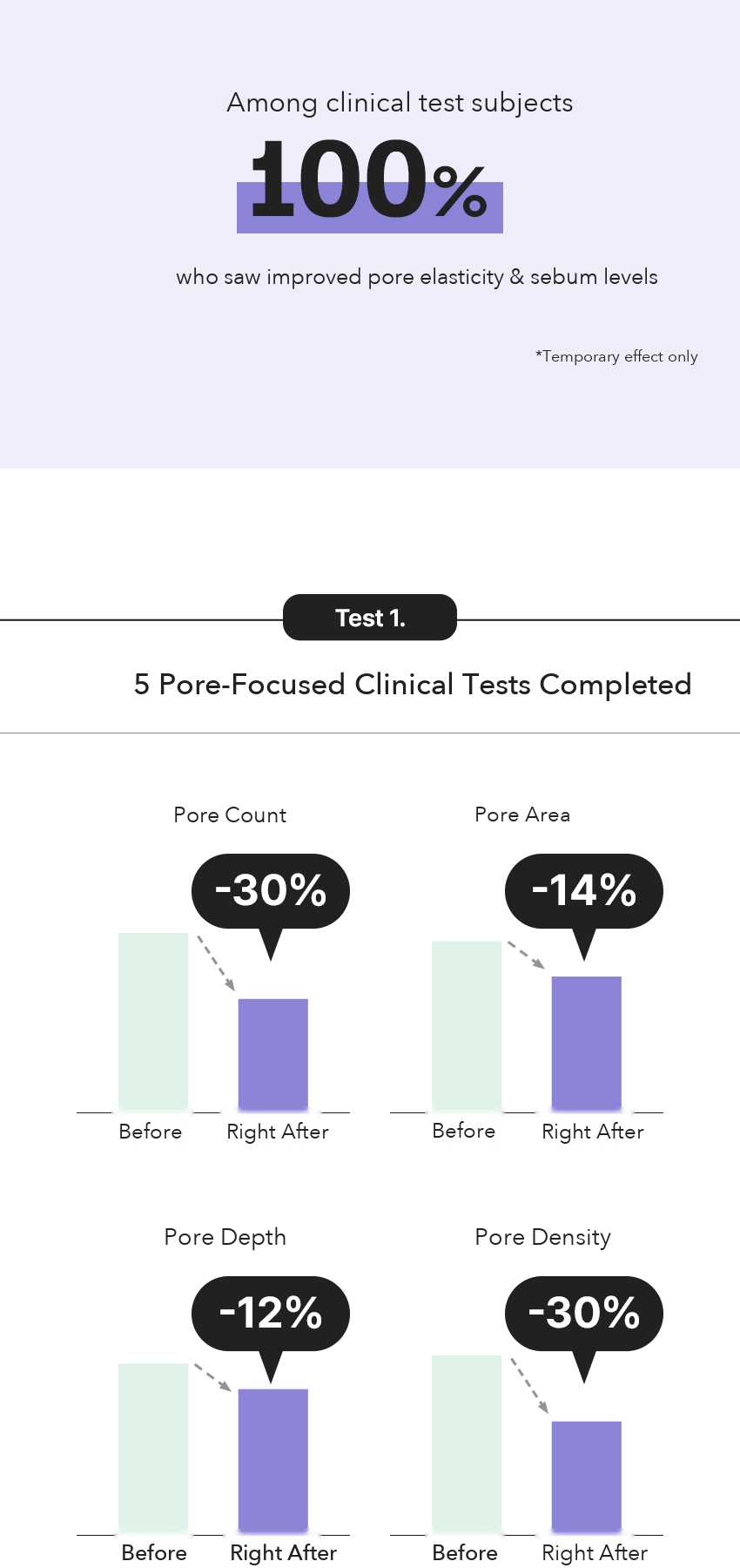Click the dashed arrow in Pore Depth chart
740x1568 pixels.
click(x=213, y=1377)
